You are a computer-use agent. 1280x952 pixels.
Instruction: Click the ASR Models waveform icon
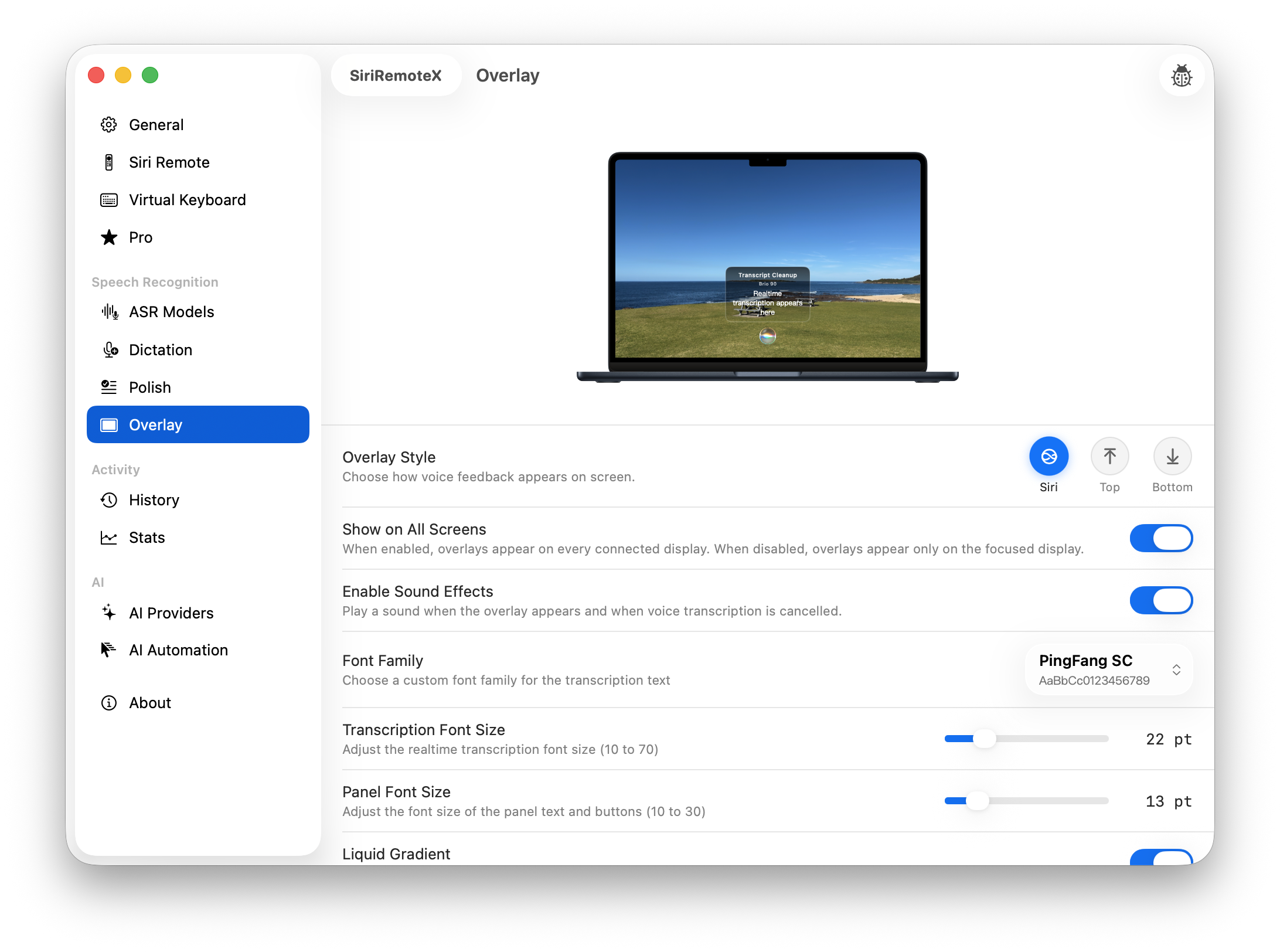pyautogui.click(x=110, y=312)
